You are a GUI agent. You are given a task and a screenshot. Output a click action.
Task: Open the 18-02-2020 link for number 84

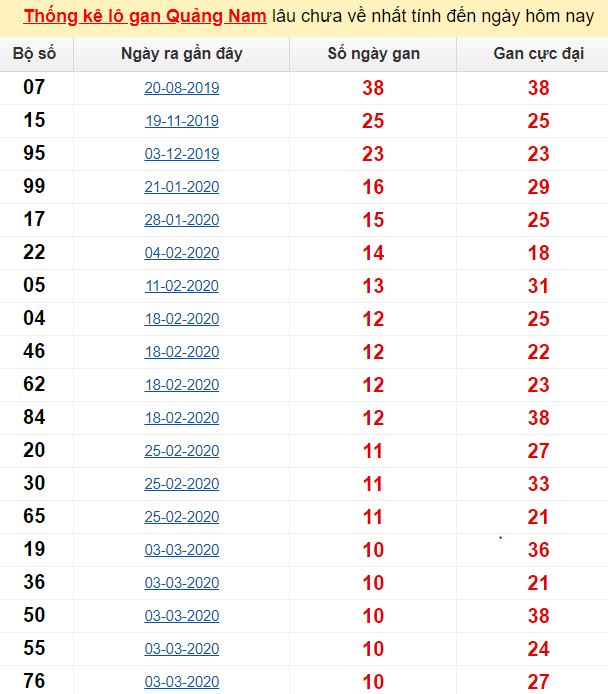[x=182, y=418]
